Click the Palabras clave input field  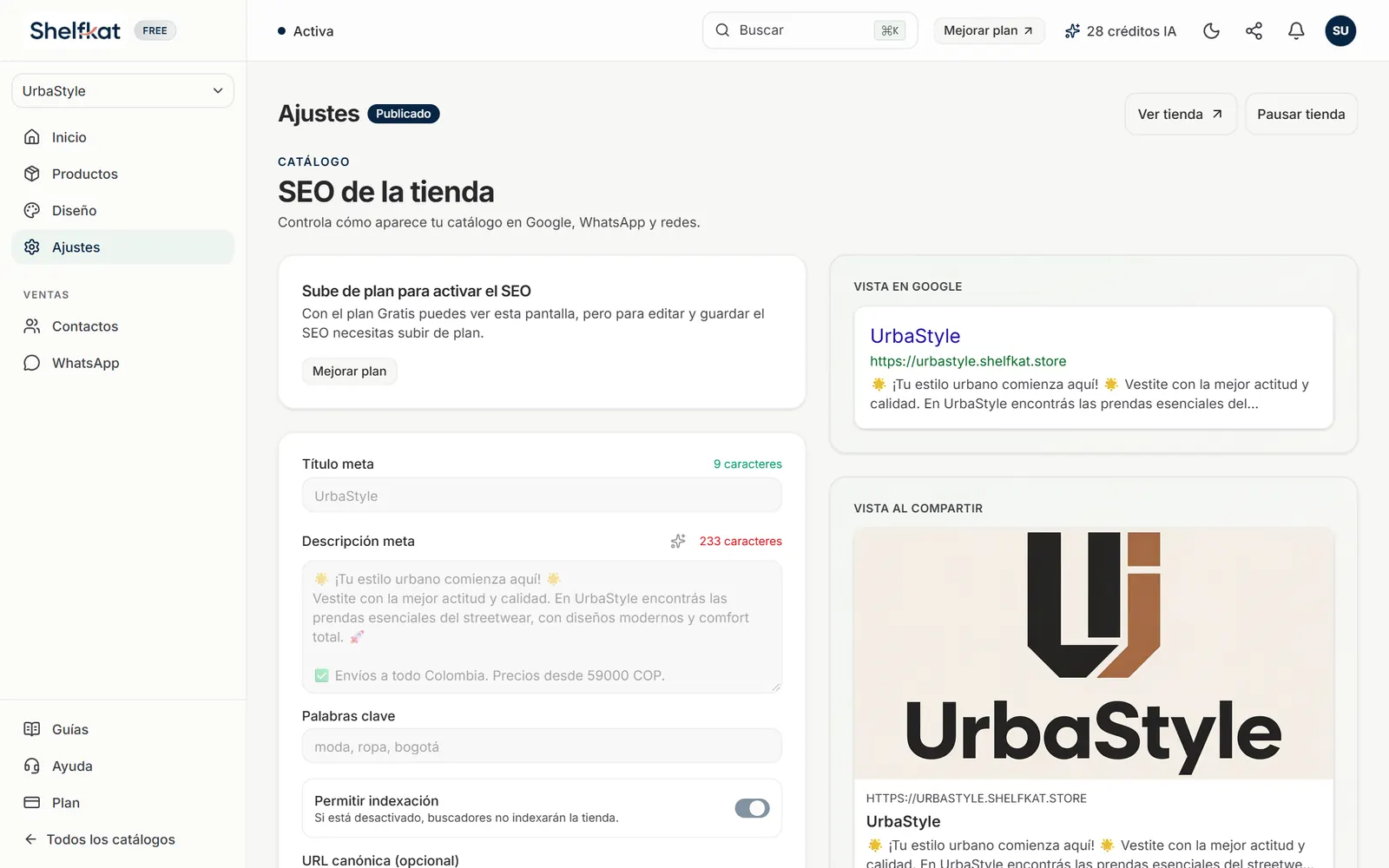(542, 746)
